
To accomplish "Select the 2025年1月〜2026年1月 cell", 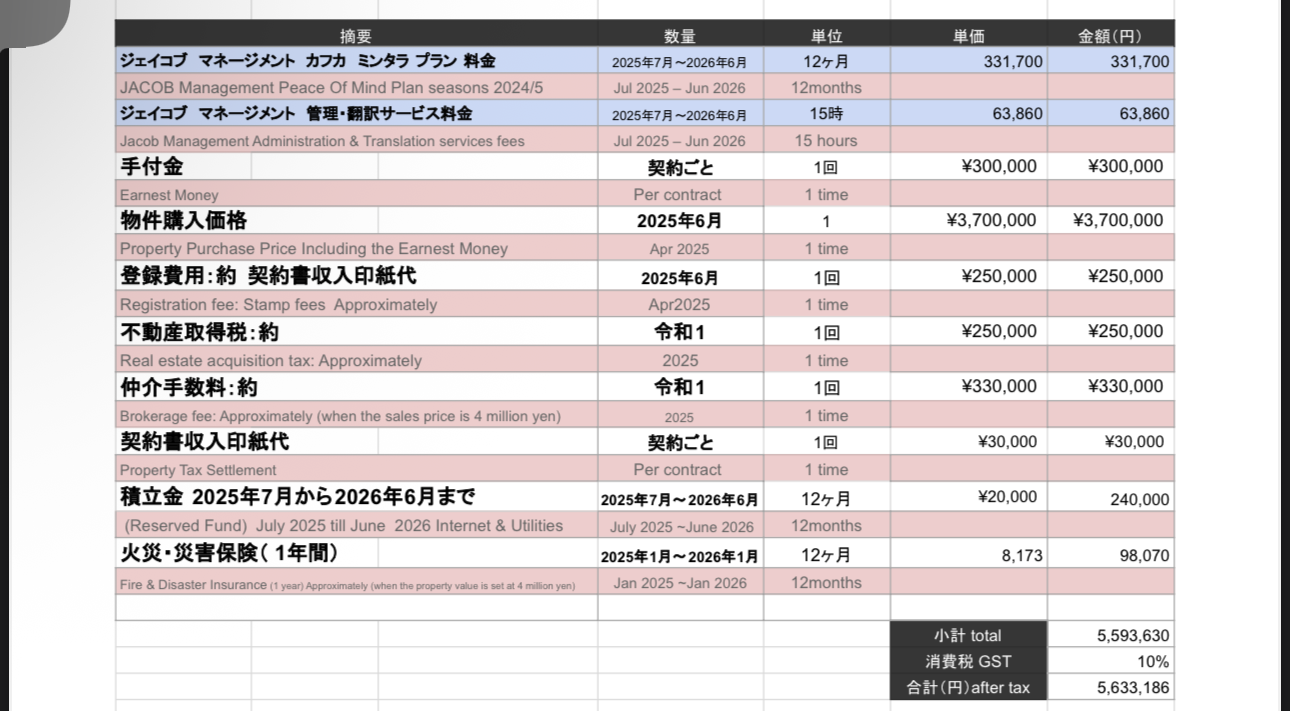I will click(680, 555).
